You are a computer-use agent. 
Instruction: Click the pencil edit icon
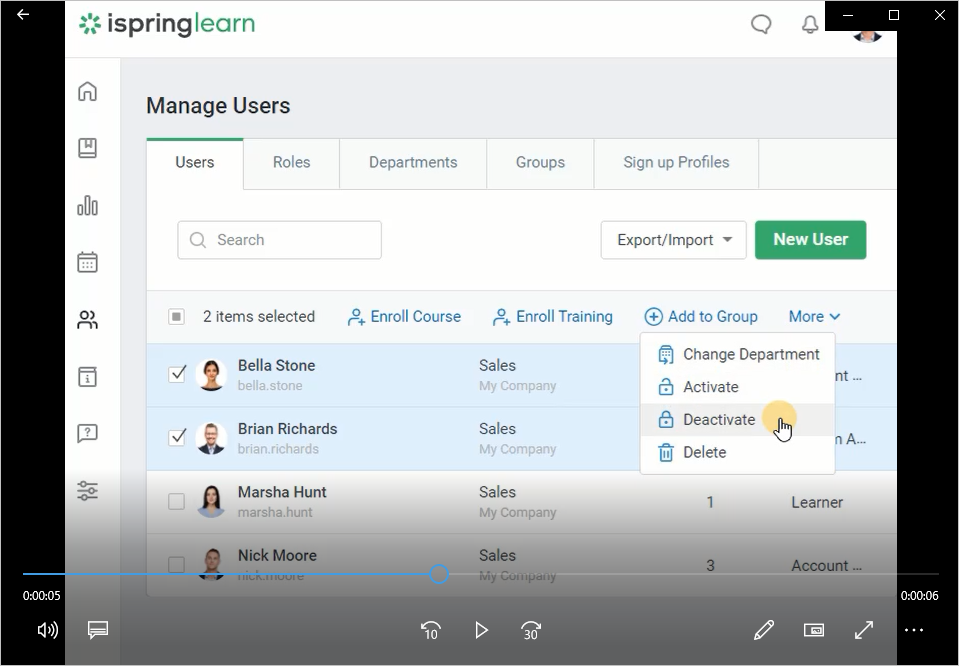tap(764, 630)
